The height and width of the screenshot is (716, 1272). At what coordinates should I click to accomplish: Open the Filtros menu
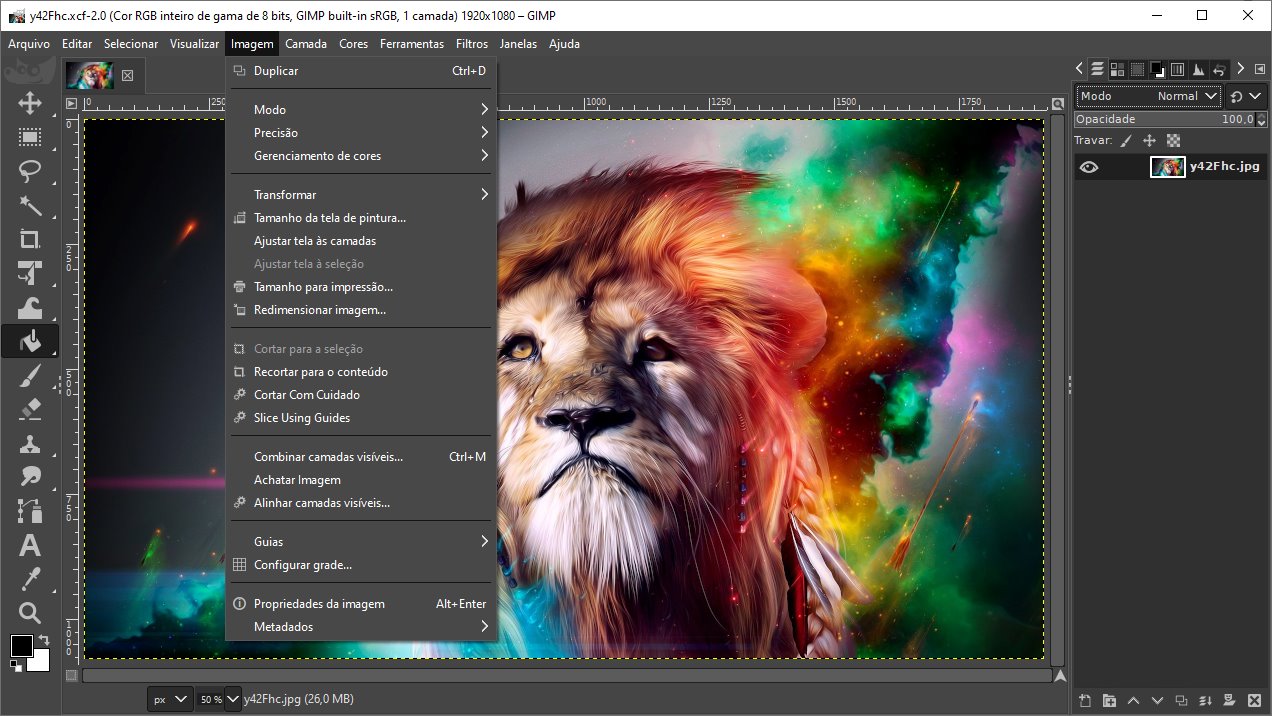472,44
